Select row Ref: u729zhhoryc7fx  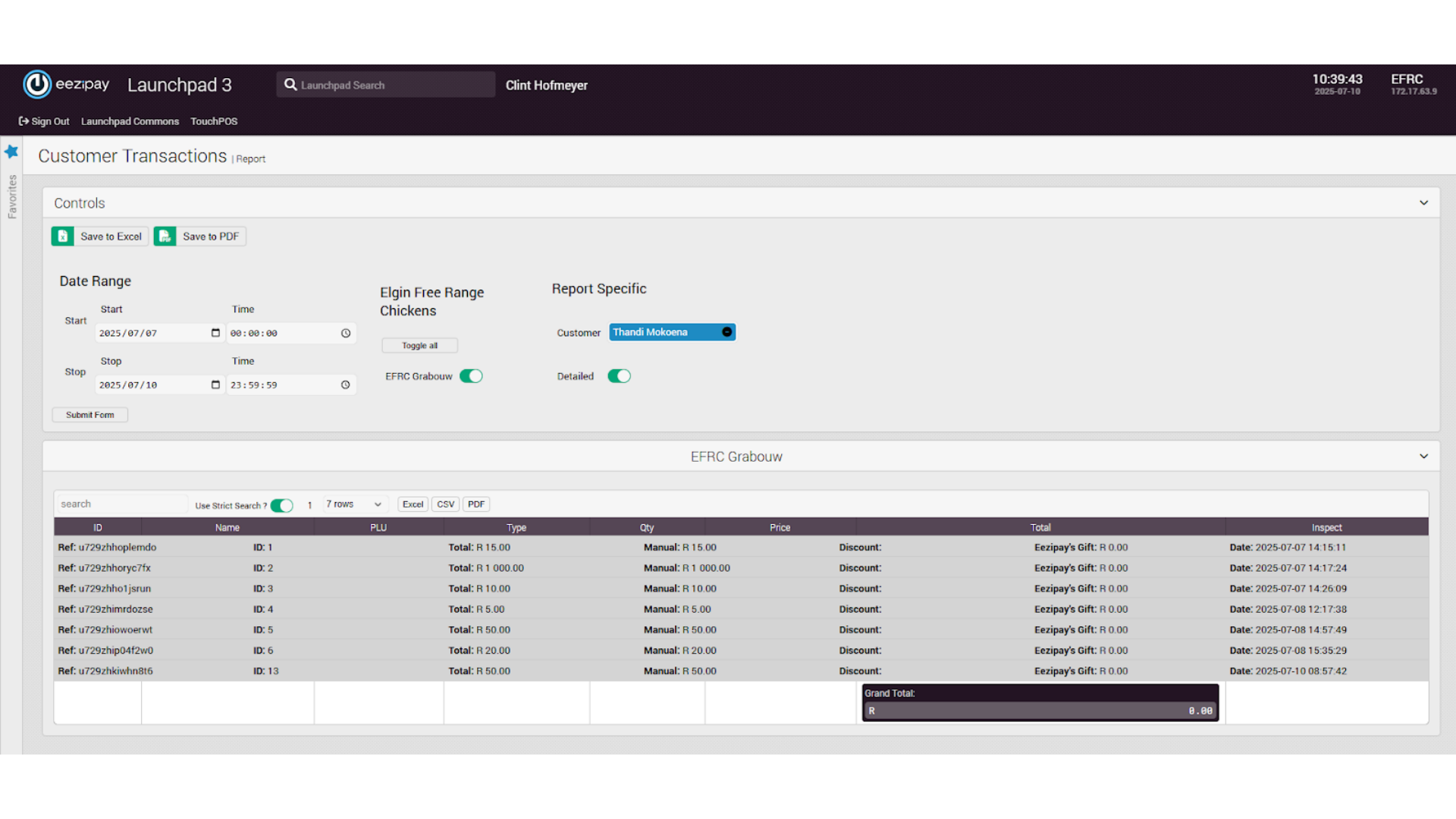tap(741, 568)
